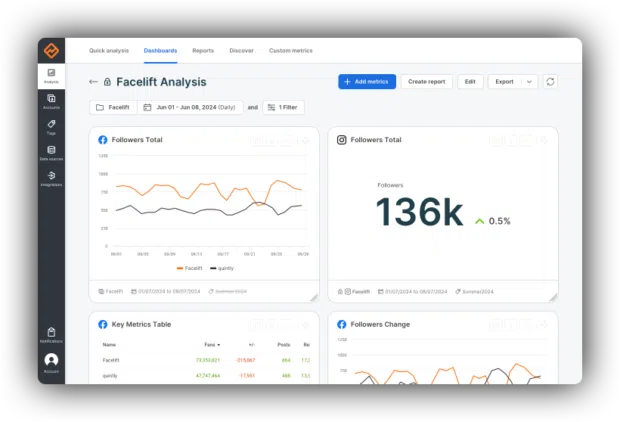Open the Analysis section in sidebar
Image resolution: width=620 pixels, height=422 pixels.
[51, 75]
